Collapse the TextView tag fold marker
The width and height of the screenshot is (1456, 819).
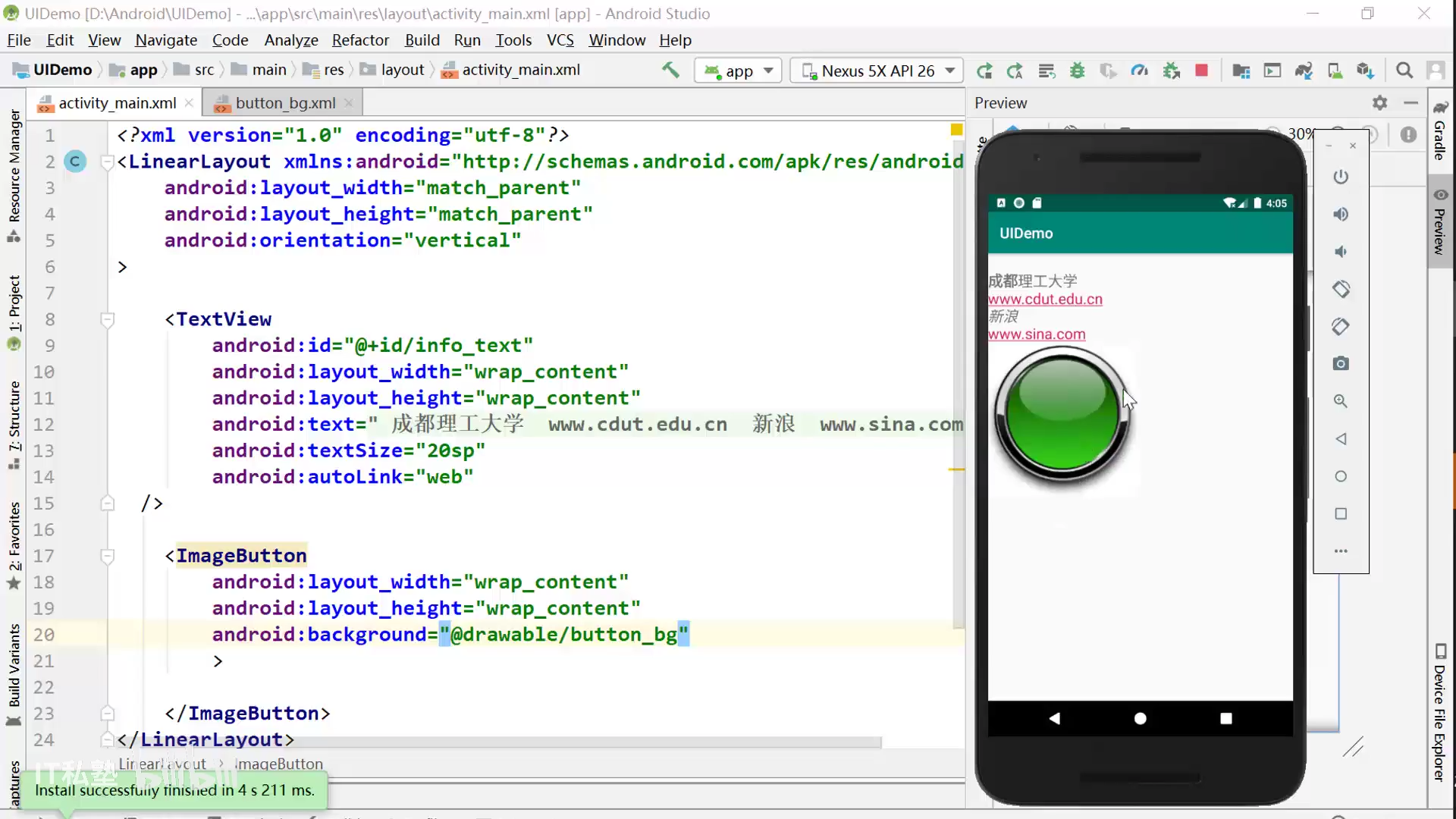pyautogui.click(x=108, y=319)
